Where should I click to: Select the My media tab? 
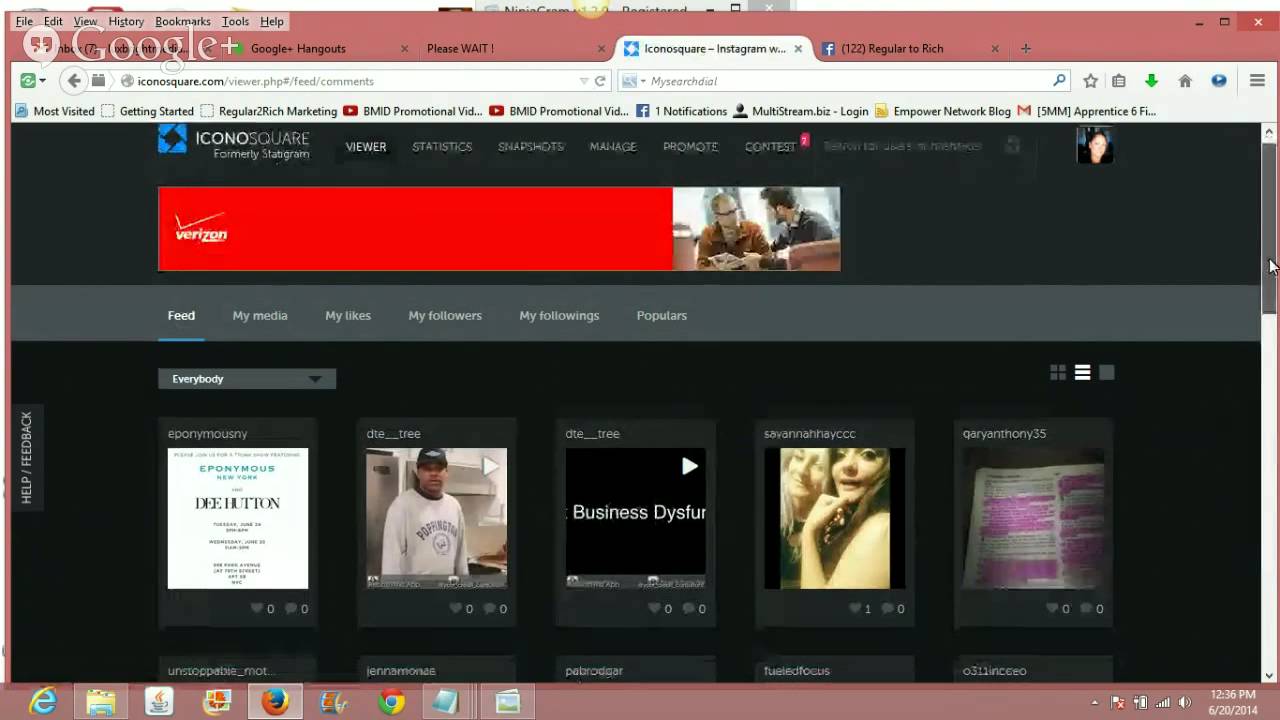260,315
